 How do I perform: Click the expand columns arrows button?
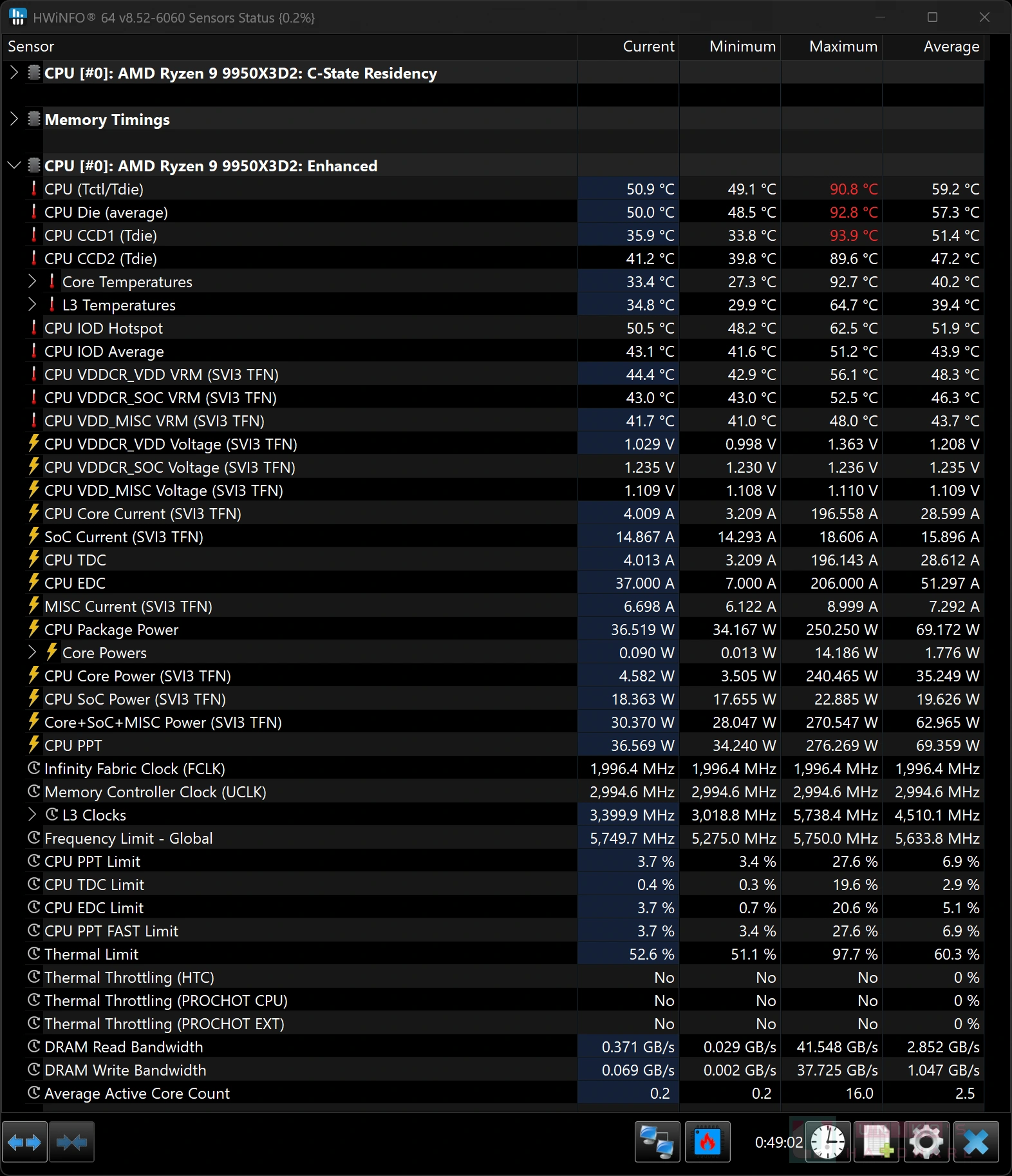(x=24, y=1142)
